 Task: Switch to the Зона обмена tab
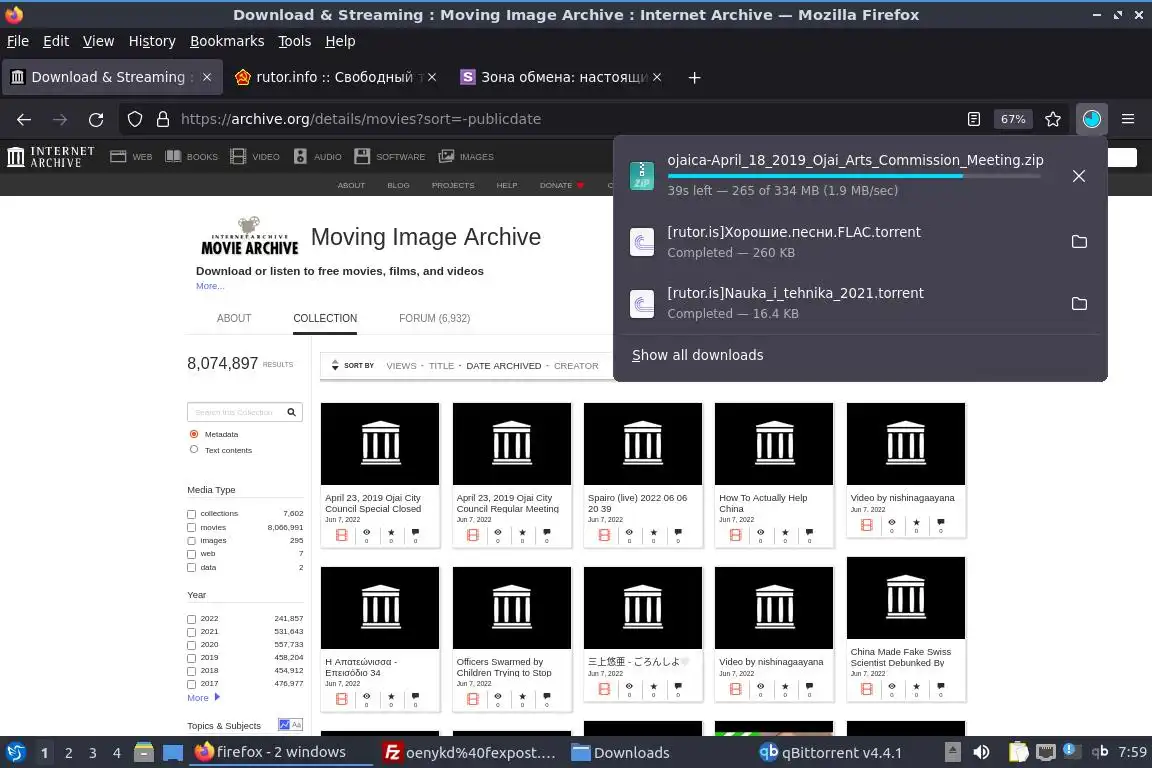(560, 77)
